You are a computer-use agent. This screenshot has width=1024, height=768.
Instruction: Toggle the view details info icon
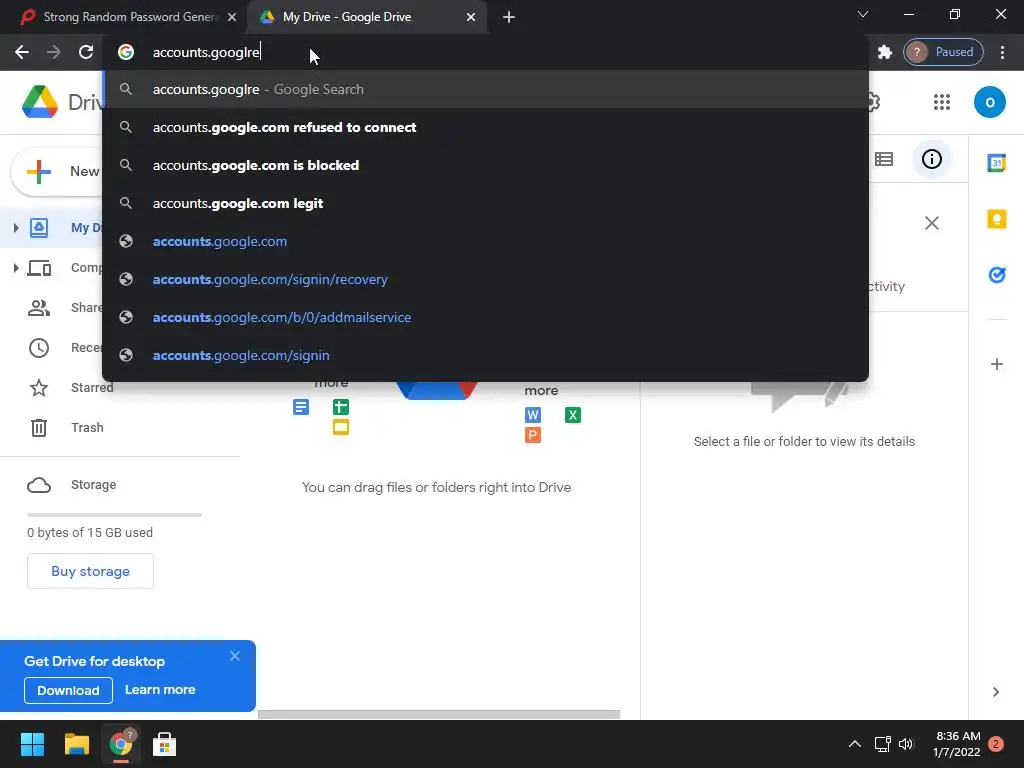(x=931, y=159)
